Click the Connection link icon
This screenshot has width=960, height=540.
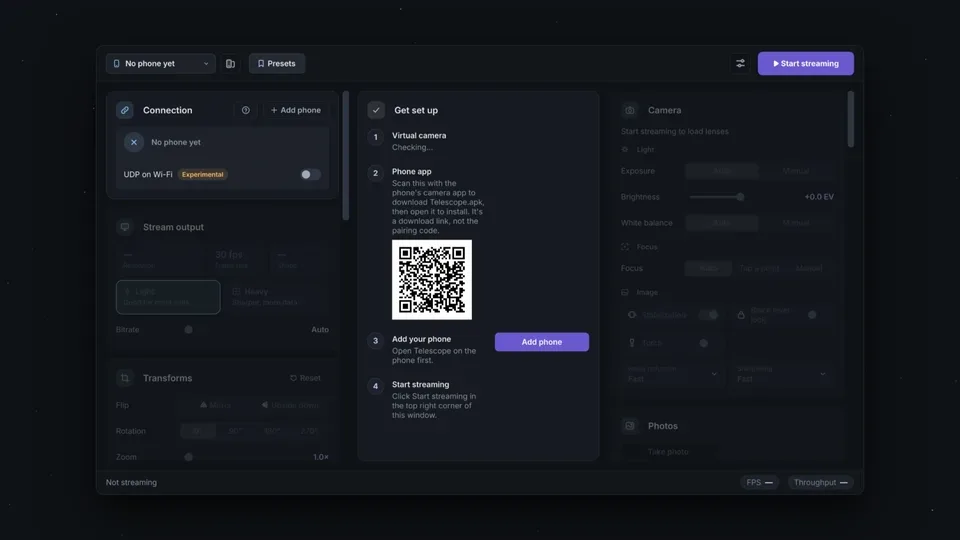coord(125,110)
